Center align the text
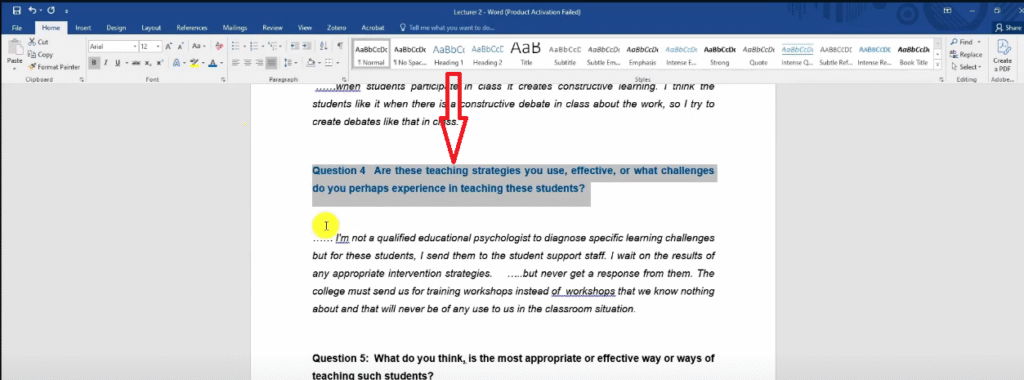Viewport: 1024px width, 380px height. (x=248, y=63)
